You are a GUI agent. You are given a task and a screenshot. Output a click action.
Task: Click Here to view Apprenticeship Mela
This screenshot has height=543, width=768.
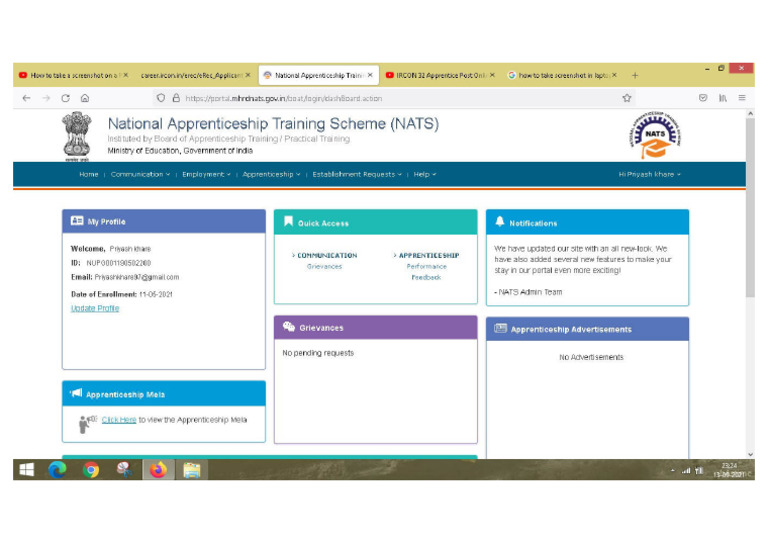[119, 420]
